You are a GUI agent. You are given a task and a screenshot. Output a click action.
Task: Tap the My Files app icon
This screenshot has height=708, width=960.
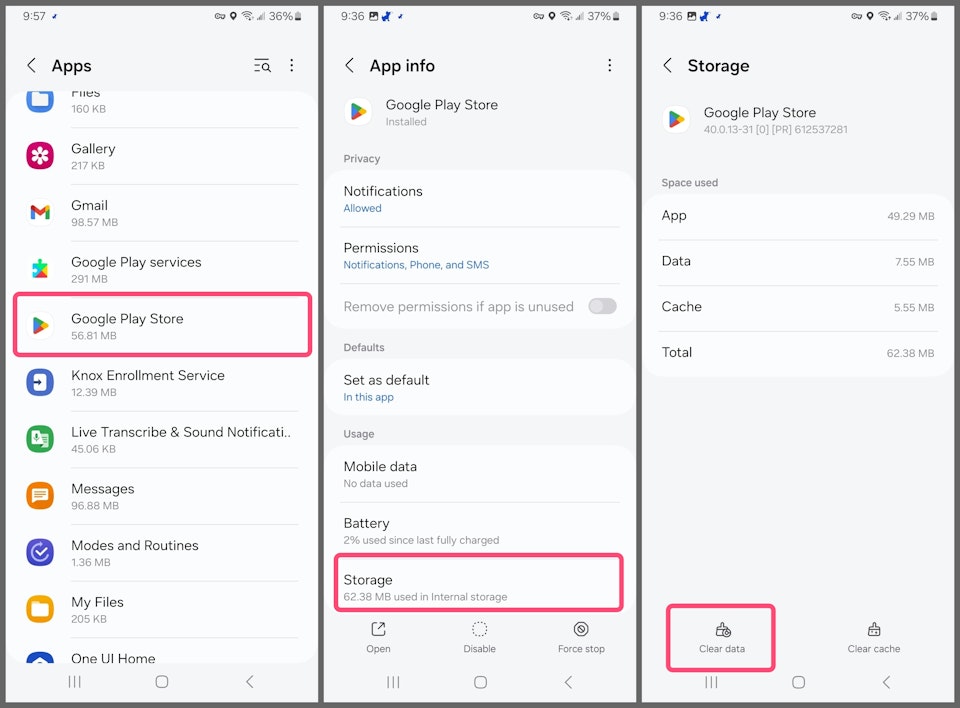click(40, 609)
